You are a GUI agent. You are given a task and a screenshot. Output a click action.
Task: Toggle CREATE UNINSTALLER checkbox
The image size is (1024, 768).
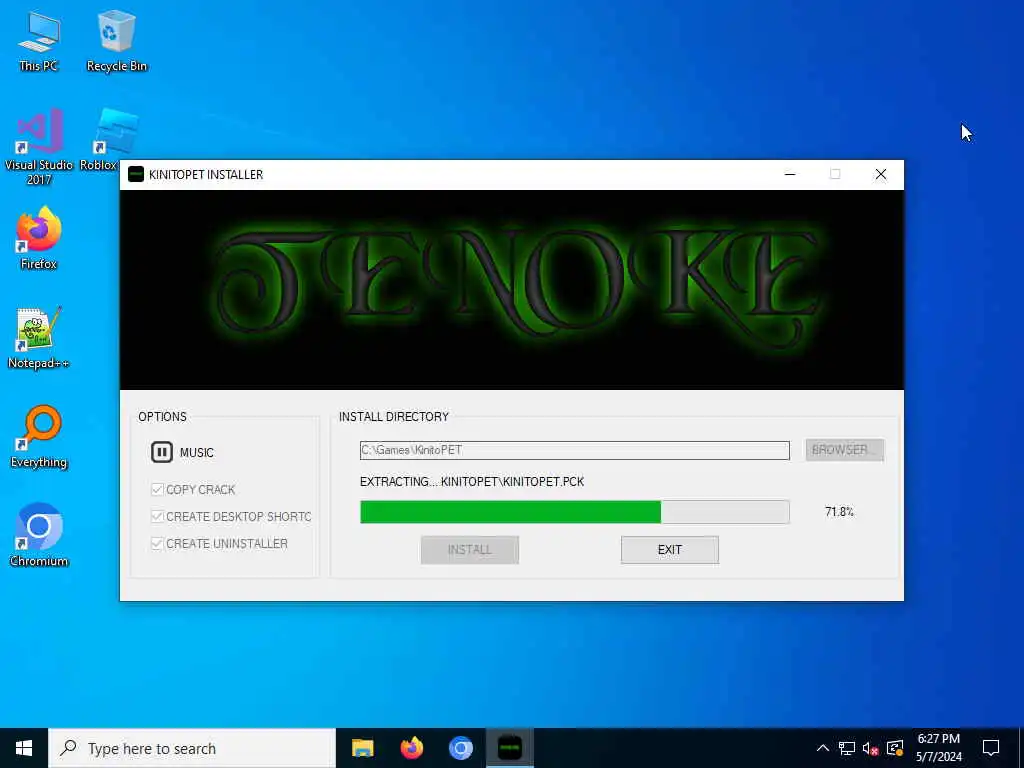[x=157, y=543]
